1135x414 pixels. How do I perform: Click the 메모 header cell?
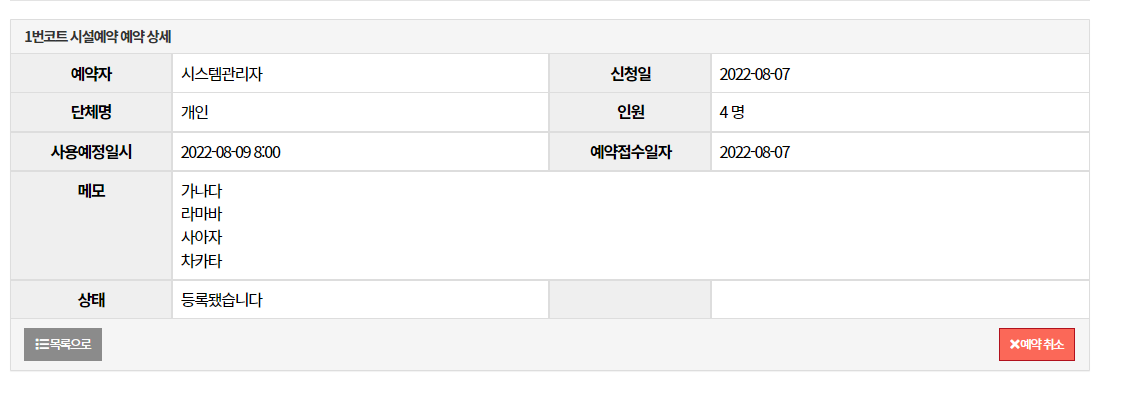click(x=91, y=225)
